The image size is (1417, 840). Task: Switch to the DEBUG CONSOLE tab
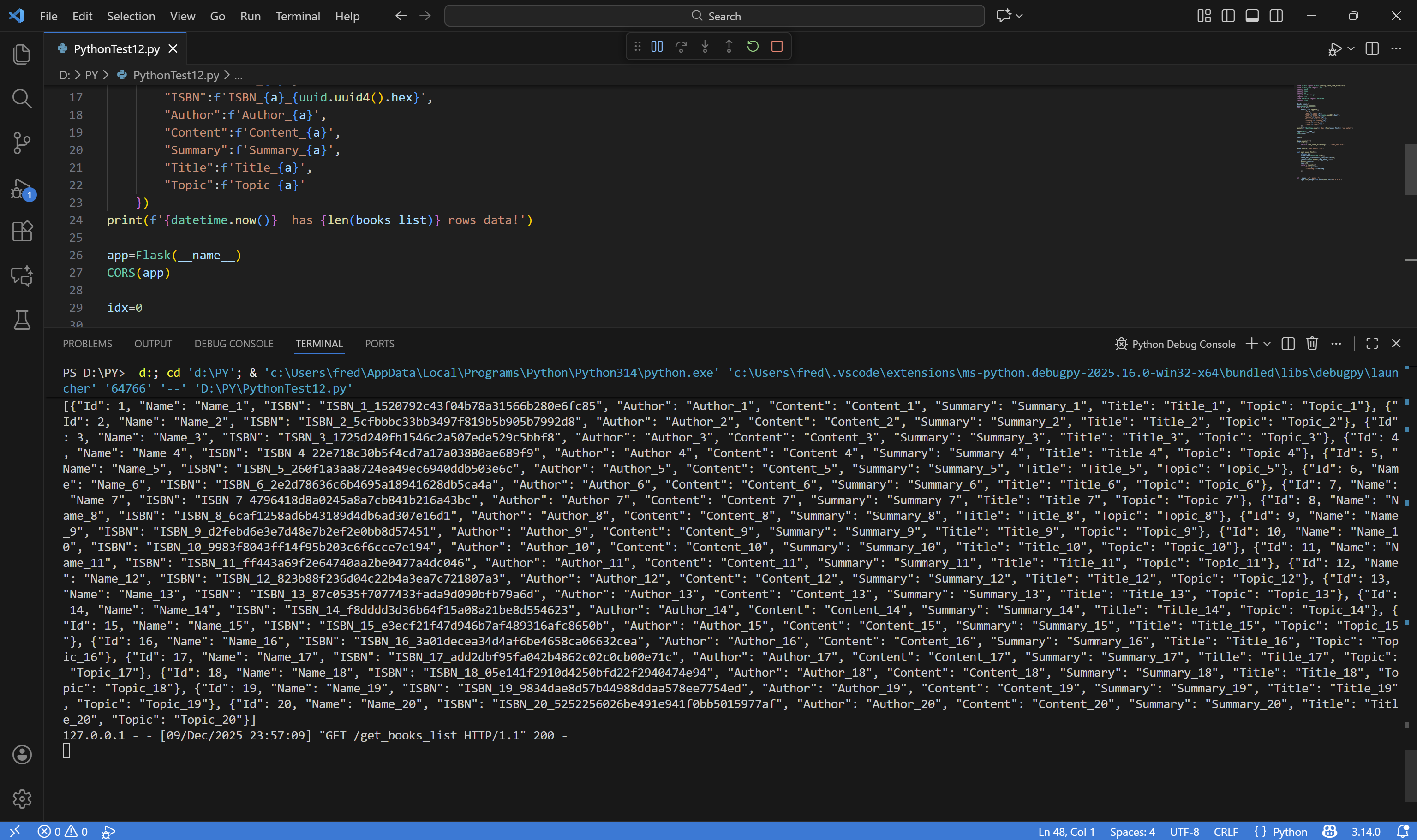point(233,344)
